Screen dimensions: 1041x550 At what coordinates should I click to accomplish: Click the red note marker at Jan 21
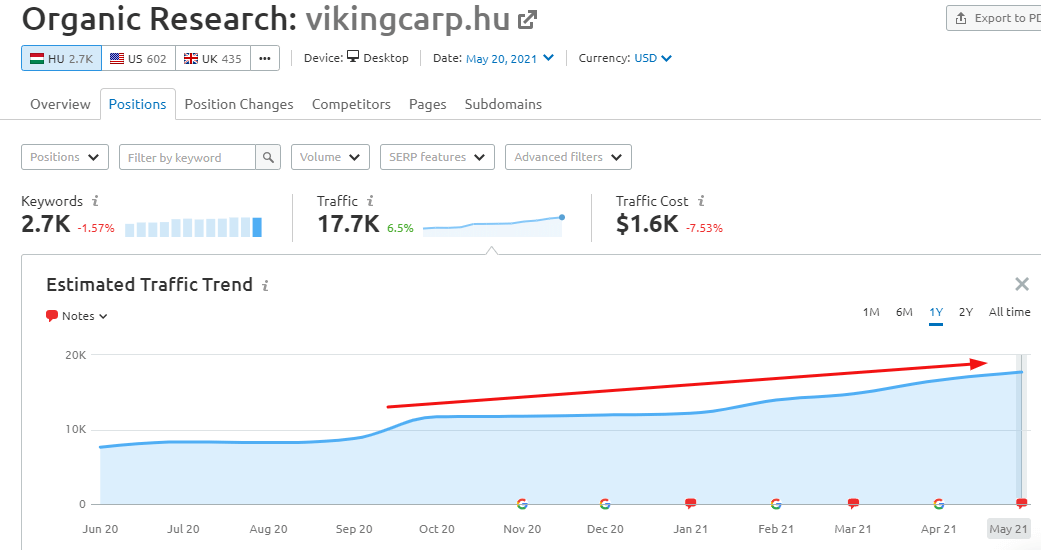(690, 504)
